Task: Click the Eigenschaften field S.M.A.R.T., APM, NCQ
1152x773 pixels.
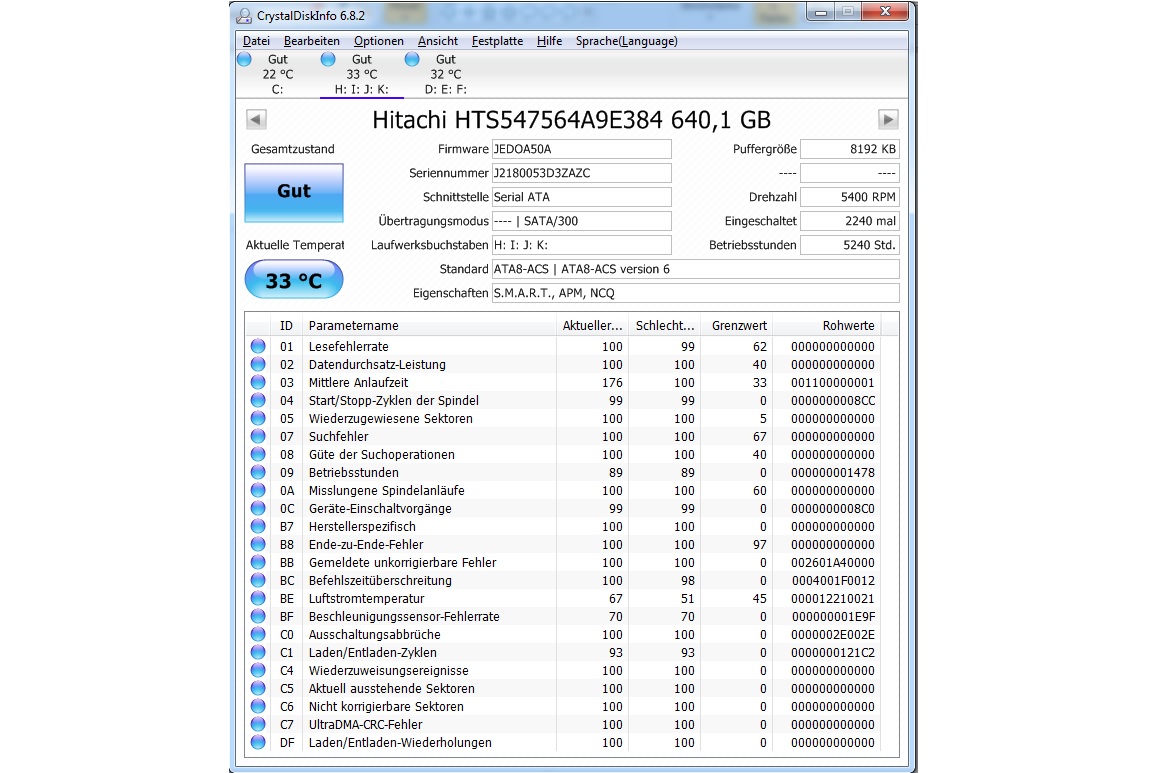Action: pyautogui.click(x=695, y=293)
